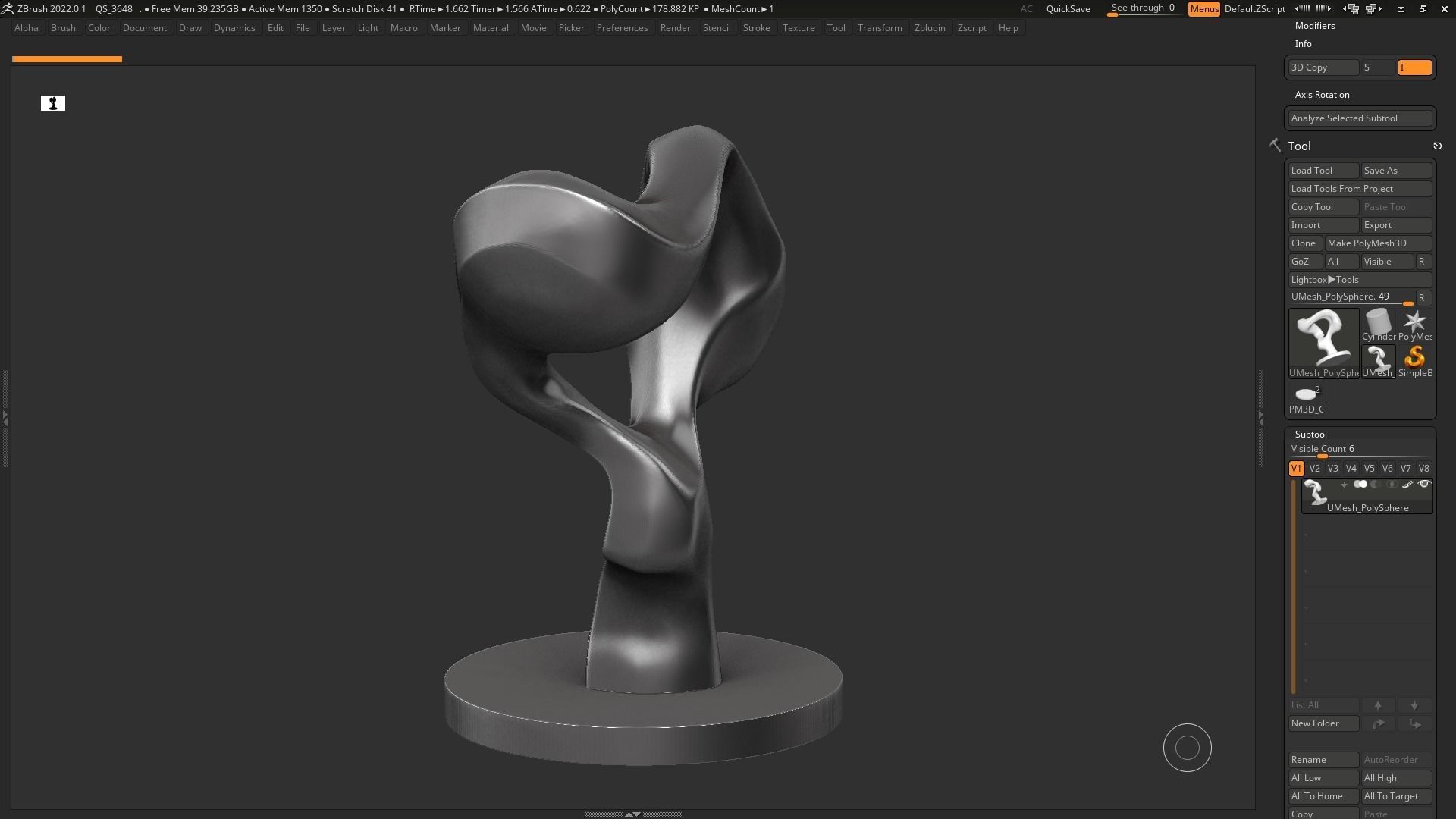The height and width of the screenshot is (819, 1456).
Task: Click the hammer icon beside Tool heading
Action: [x=1275, y=145]
